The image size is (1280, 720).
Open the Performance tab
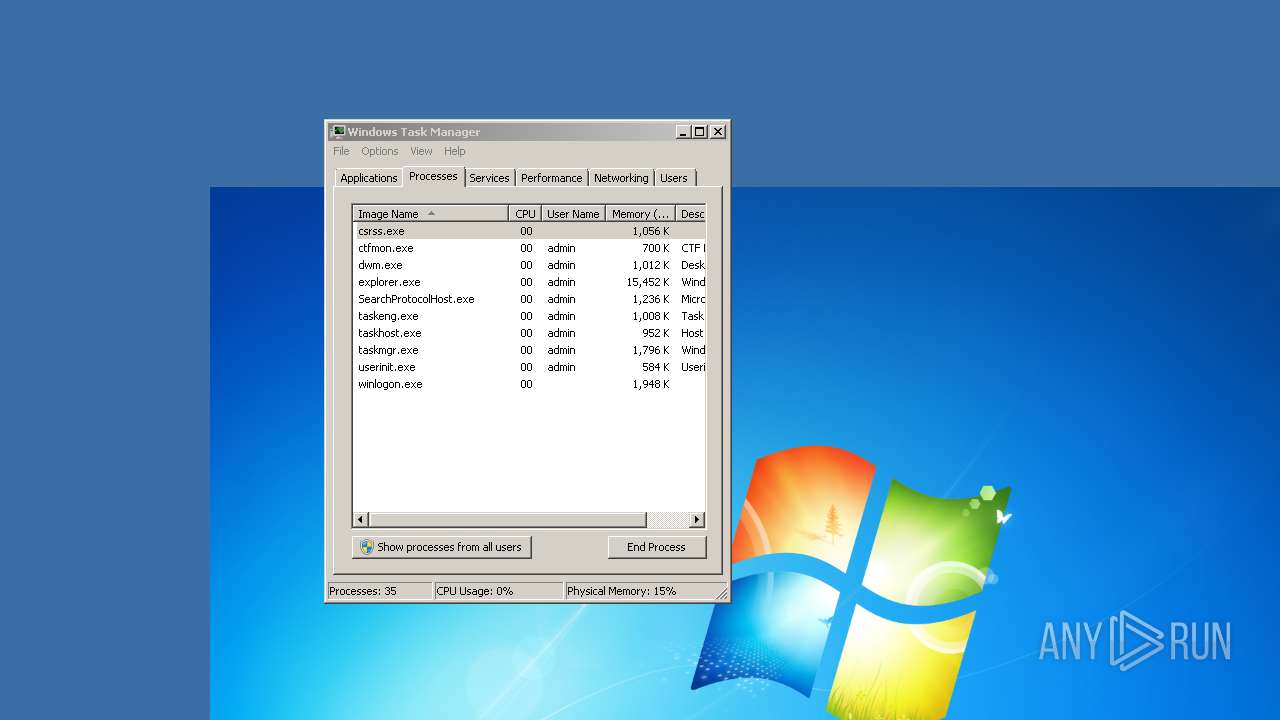(x=551, y=178)
